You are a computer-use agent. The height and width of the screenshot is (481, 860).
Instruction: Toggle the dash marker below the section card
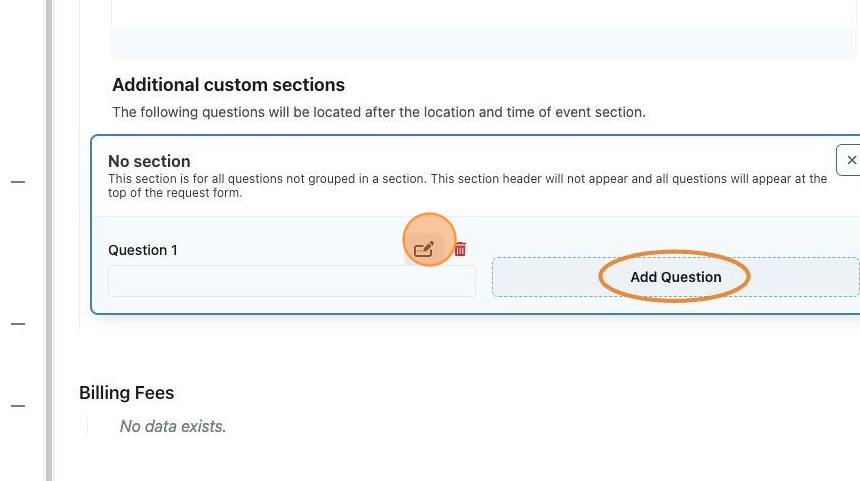click(18, 324)
